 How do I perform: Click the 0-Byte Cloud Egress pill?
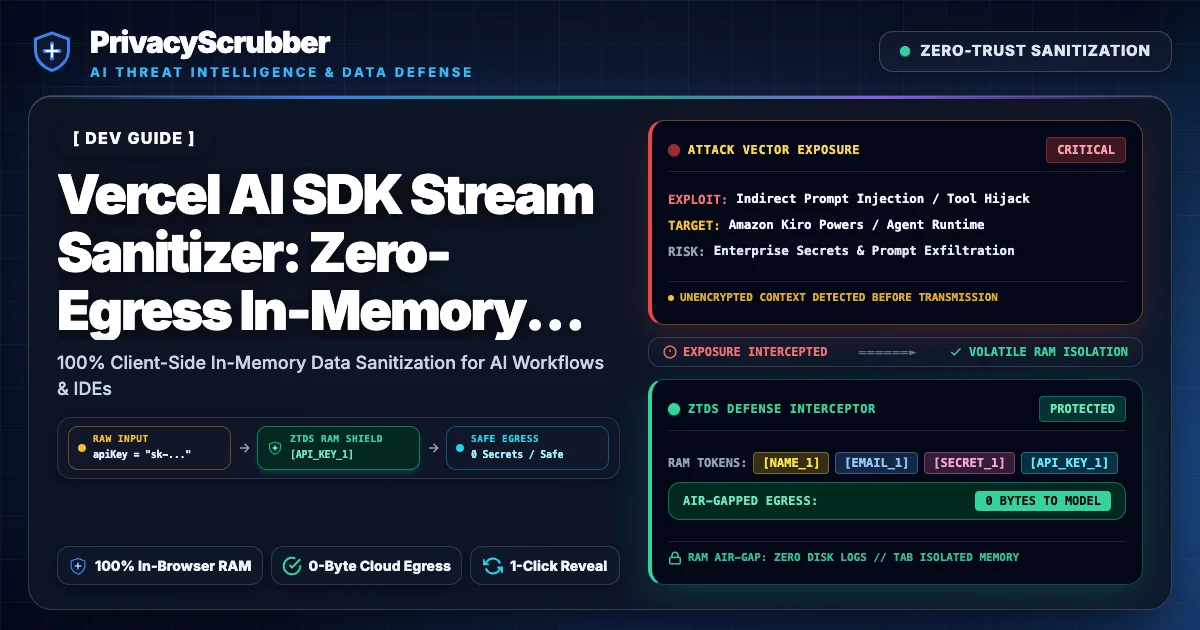(x=367, y=566)
